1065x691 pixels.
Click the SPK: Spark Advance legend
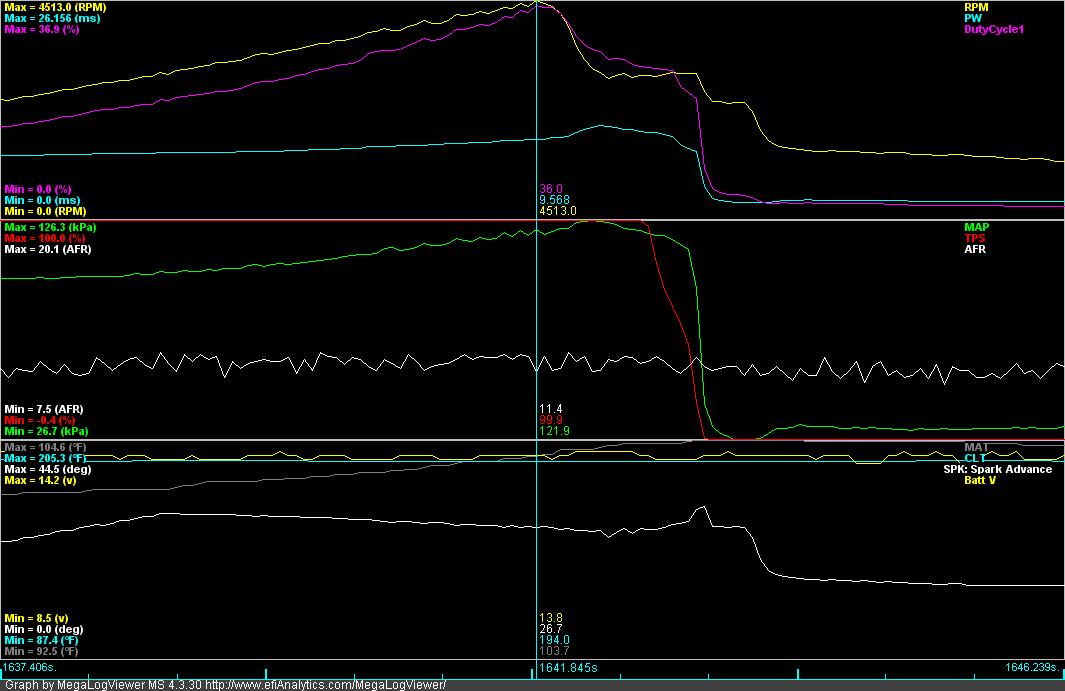tap(997, 469)
